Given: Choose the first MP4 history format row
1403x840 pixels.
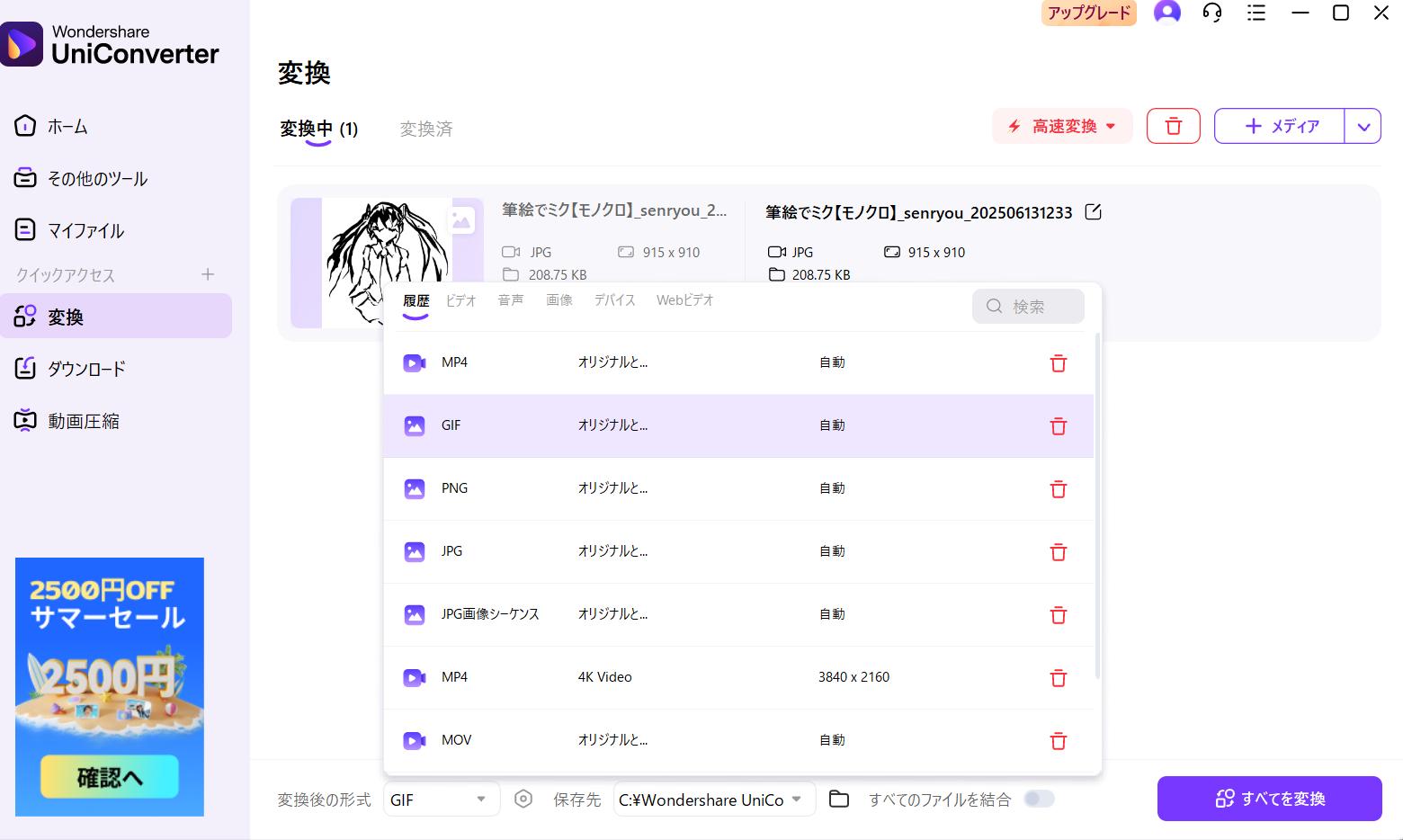Looking at the screenshot, I should pos(738,362).
